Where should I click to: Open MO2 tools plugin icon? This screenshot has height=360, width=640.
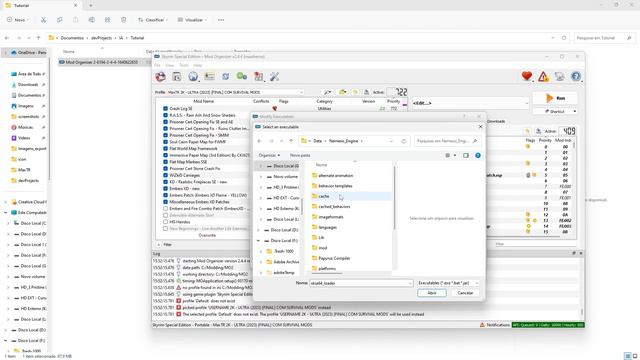point(258,76)
